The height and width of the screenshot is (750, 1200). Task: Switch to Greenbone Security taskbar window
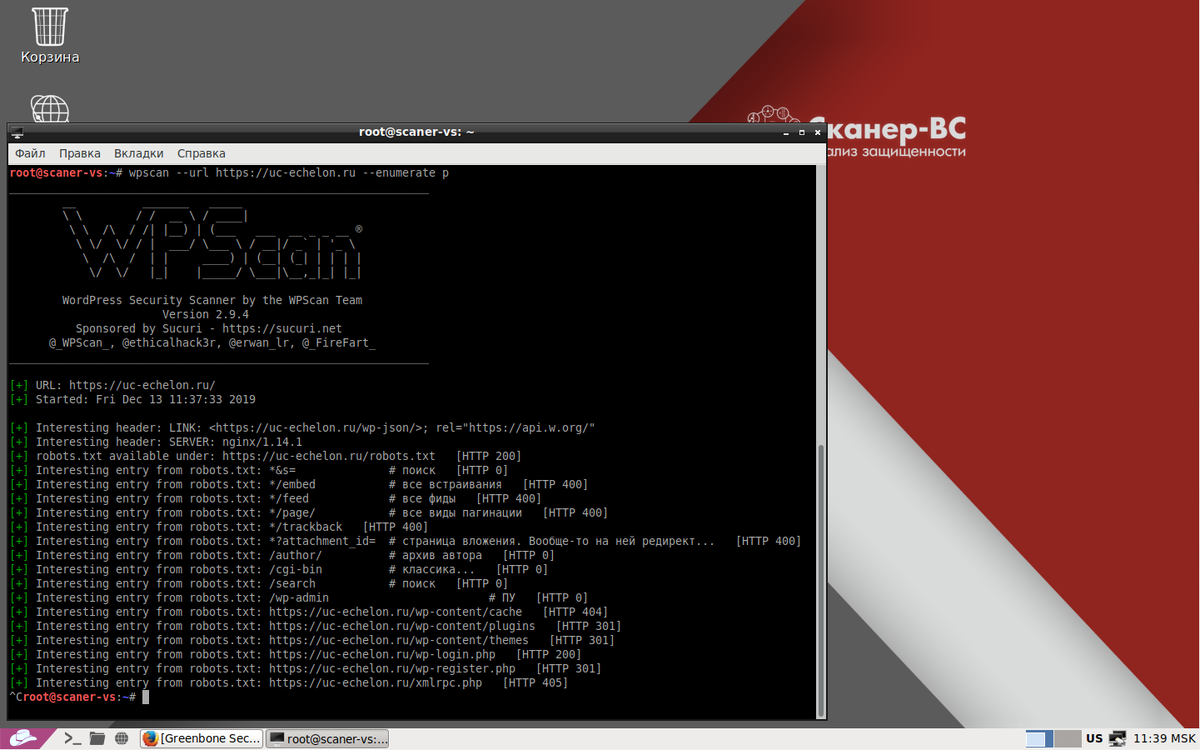tap(200, 739)
